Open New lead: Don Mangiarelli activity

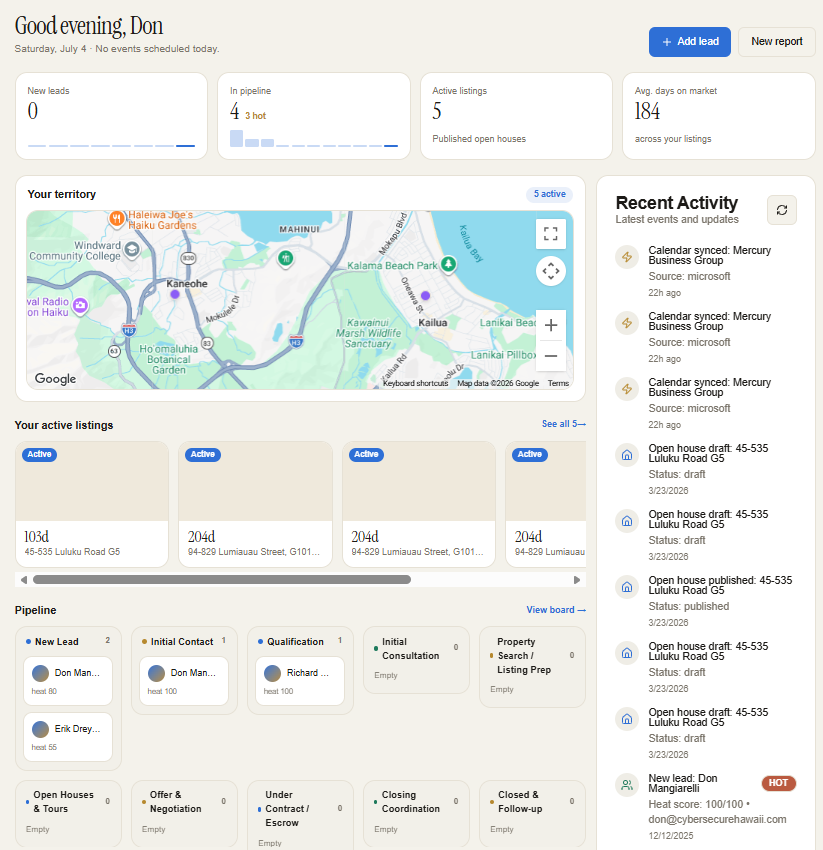tap(706, 807)
